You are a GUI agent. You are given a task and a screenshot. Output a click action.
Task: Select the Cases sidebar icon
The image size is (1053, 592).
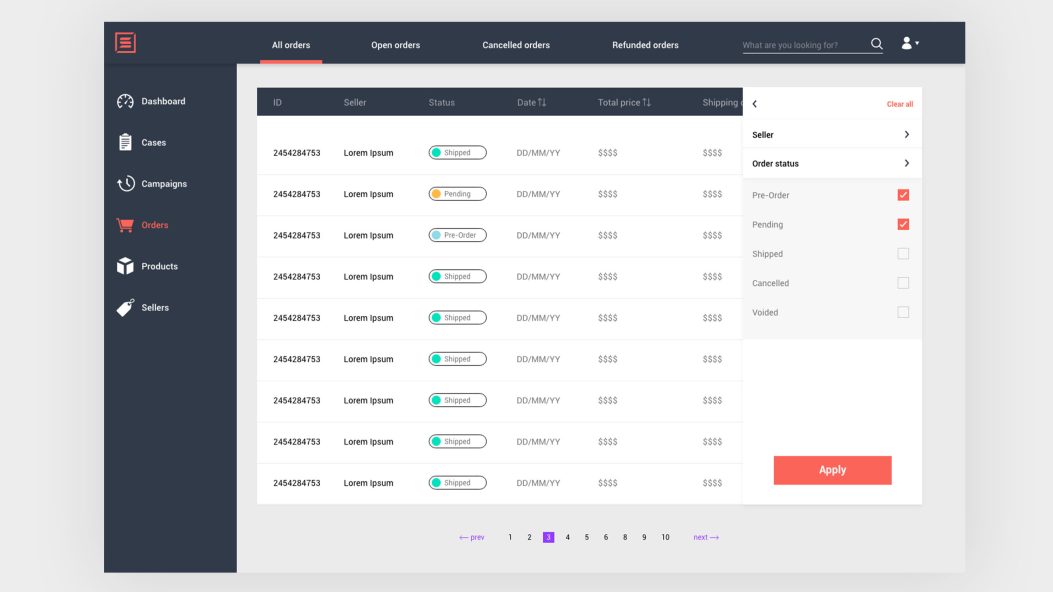(x=125, y=142)
